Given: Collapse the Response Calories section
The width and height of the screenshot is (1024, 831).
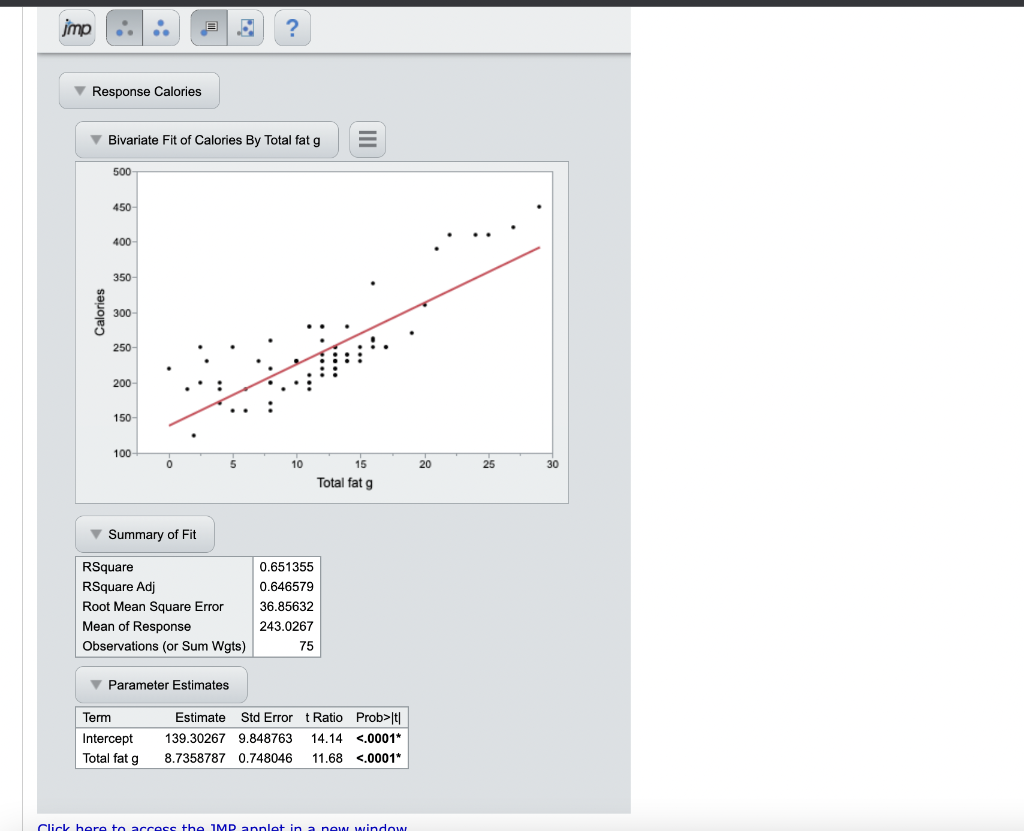Looking at the screenshot, I should point(79,90).
